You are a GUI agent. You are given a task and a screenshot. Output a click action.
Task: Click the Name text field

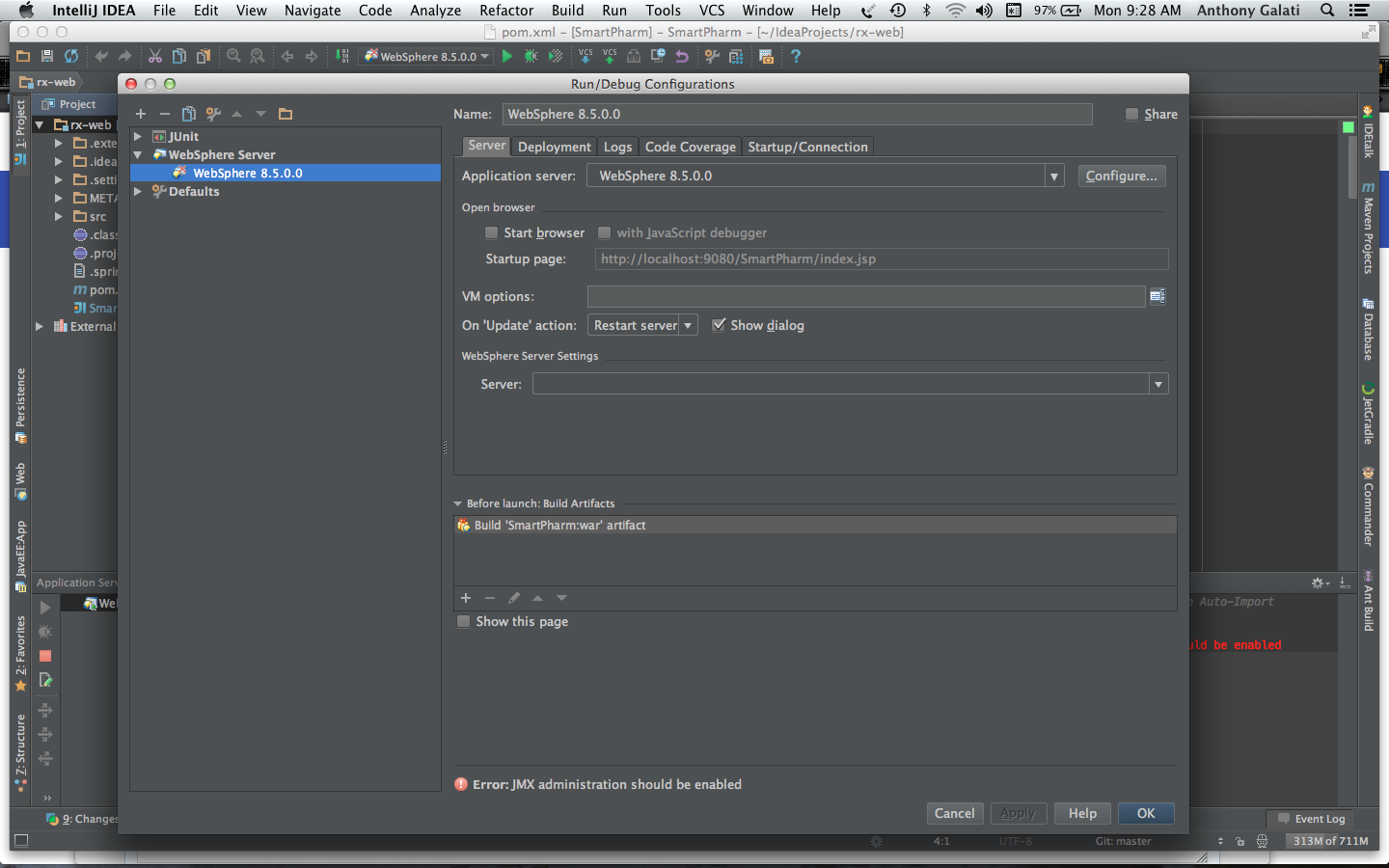[x=797, y=114]
